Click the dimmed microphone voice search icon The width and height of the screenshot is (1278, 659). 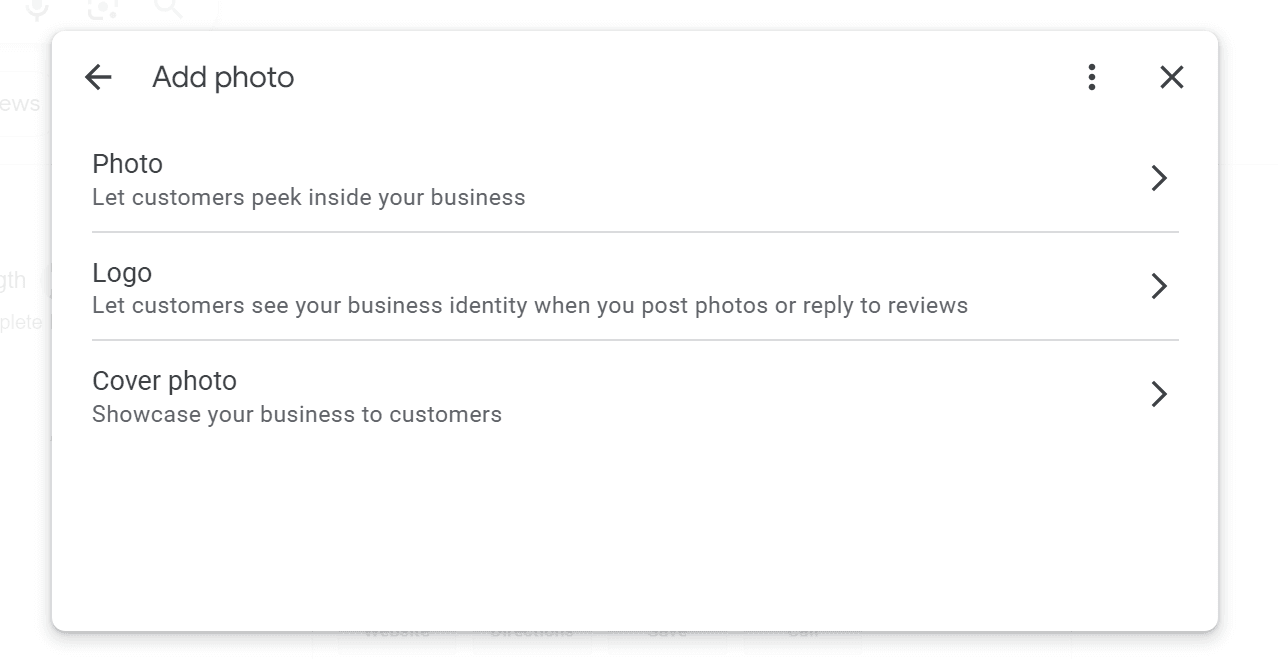pos(38,9)
